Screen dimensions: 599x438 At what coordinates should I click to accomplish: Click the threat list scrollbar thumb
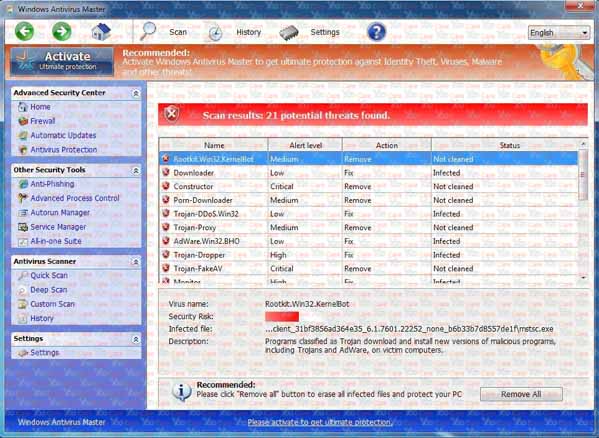(x=583, y=175)
